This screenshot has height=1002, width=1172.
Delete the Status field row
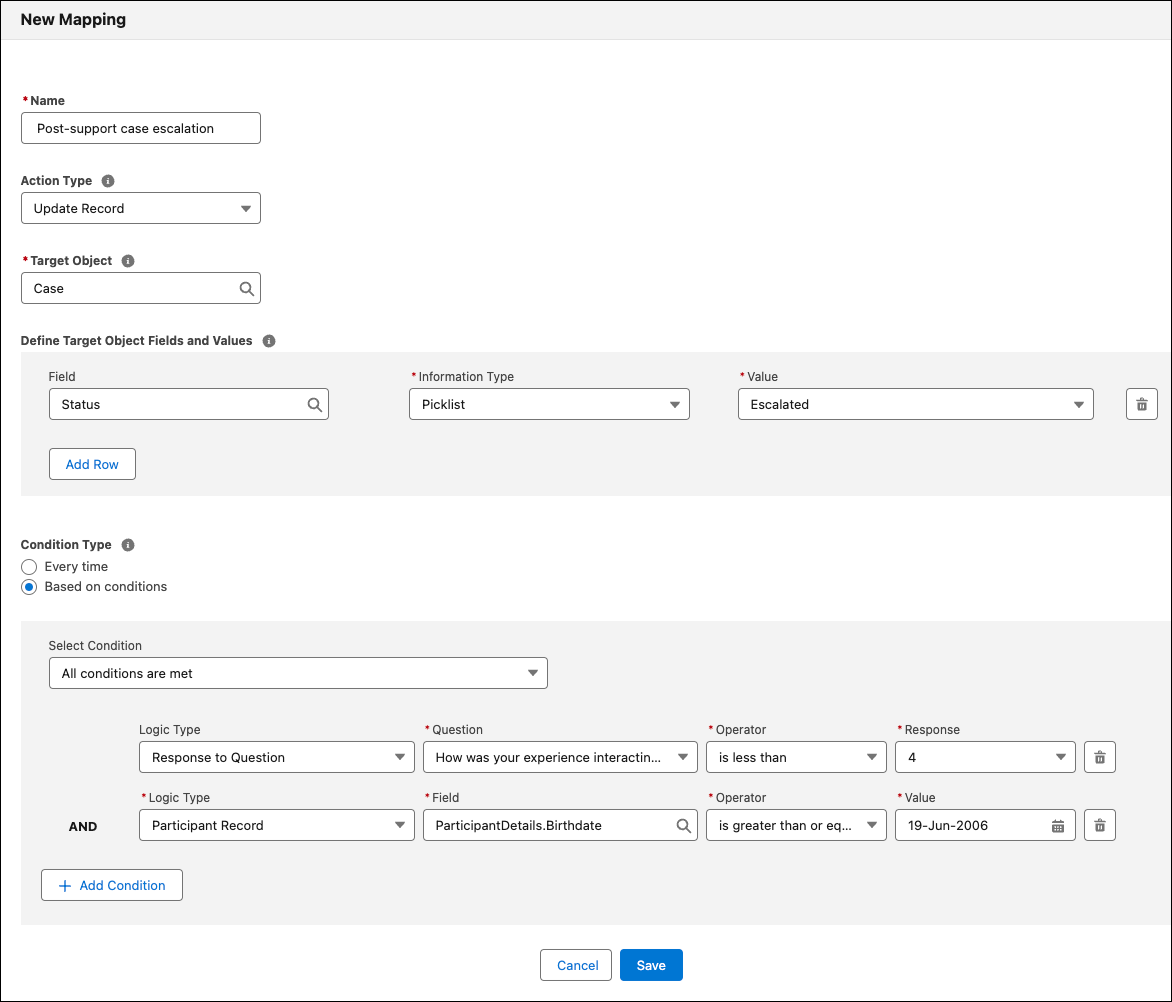coord(1141,404)
